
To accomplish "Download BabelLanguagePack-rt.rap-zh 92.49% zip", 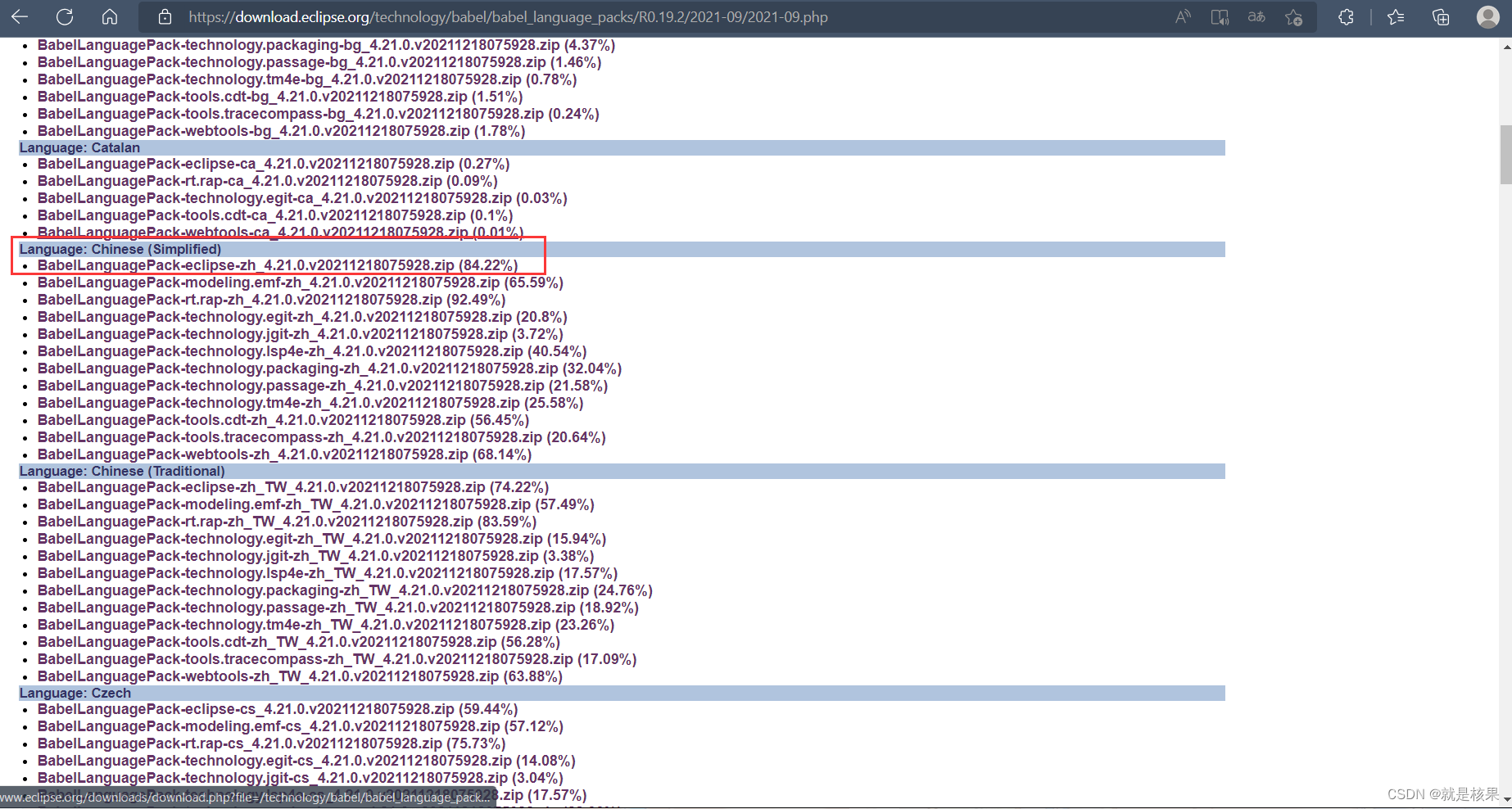I will tap(272, 300).
